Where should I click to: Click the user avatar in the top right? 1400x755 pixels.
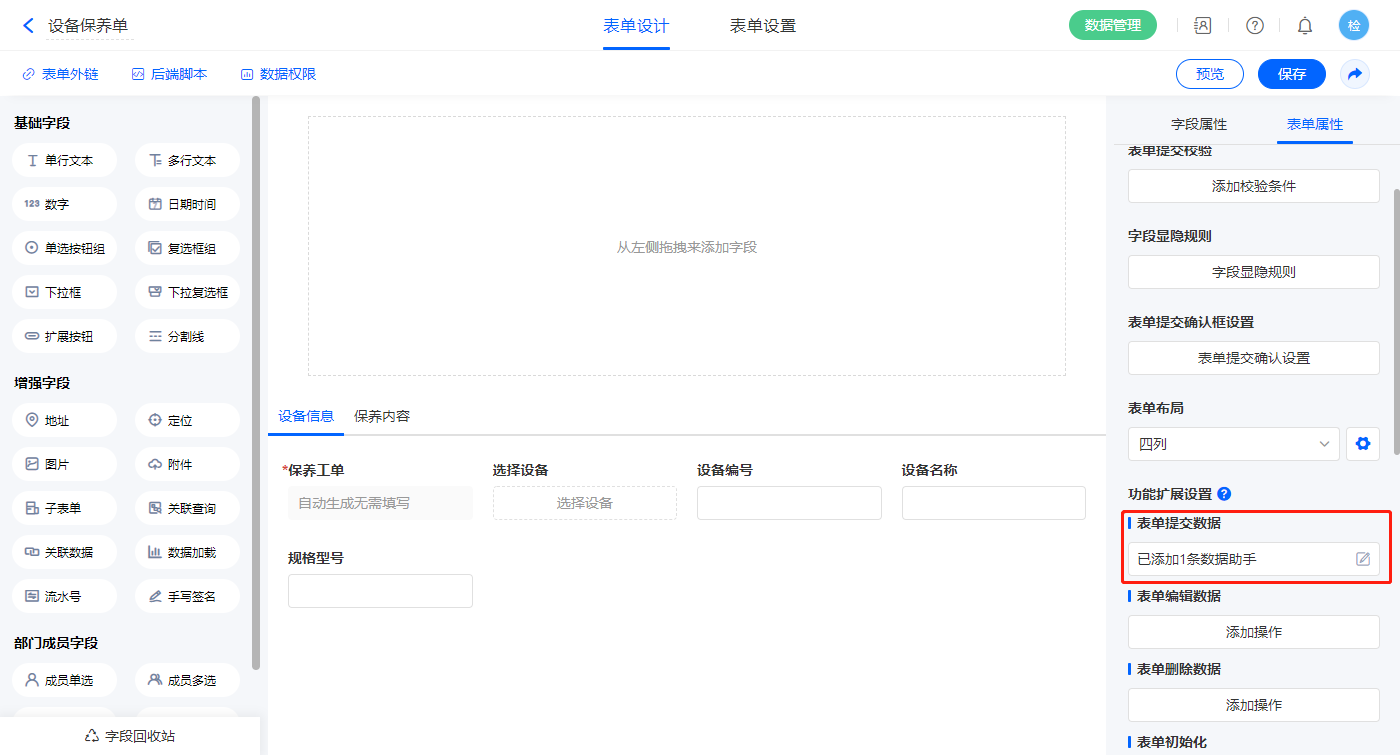(1354, 26)
